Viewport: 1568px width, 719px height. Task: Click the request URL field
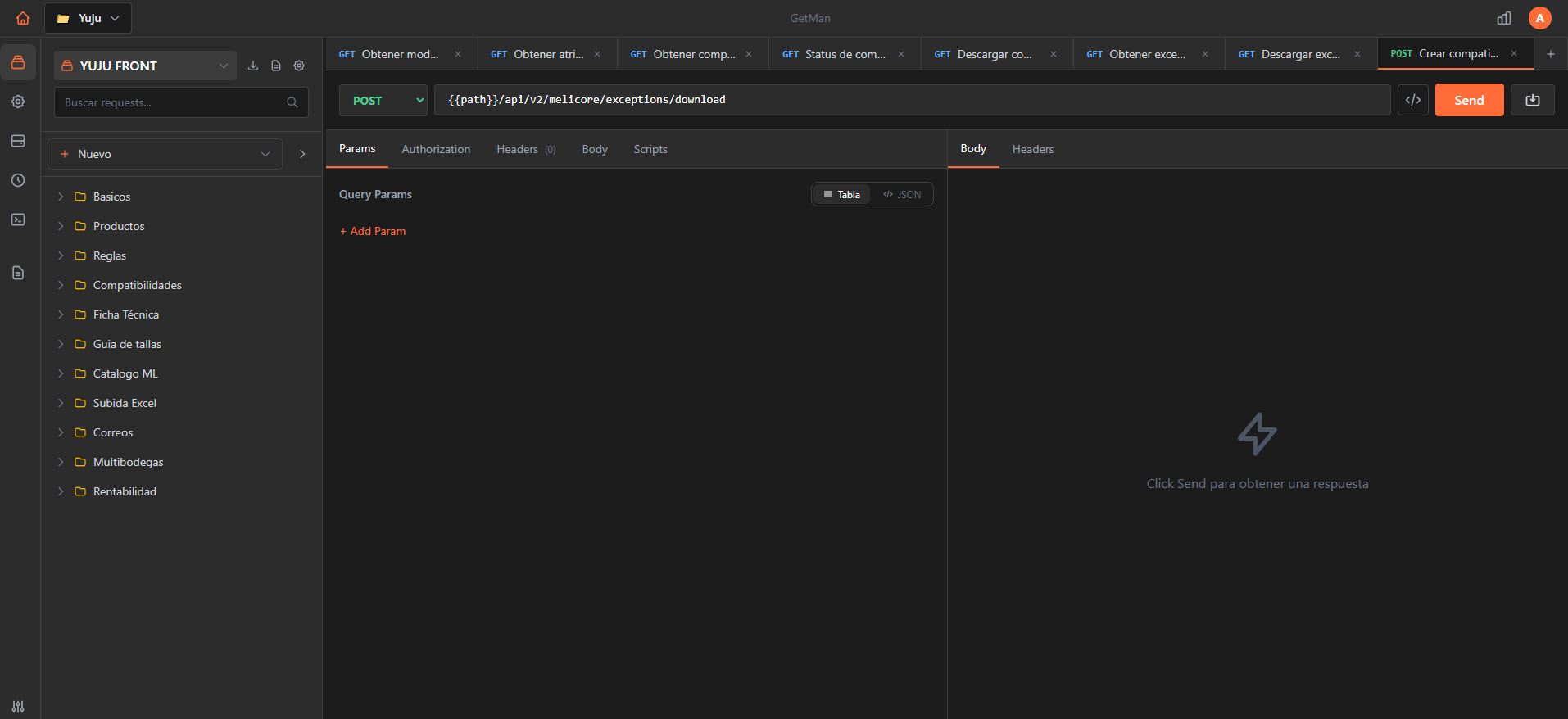pyautogui.click(x=912, y=100)
